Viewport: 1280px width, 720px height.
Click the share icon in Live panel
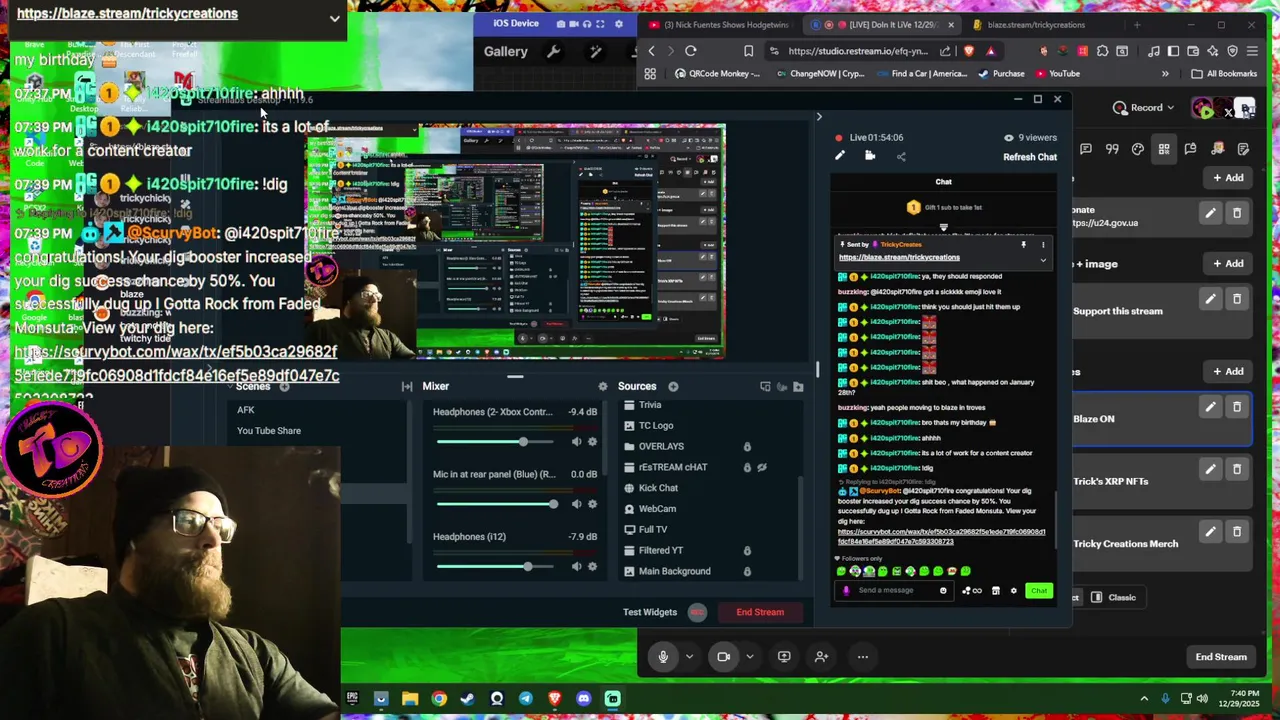point(901,156)
